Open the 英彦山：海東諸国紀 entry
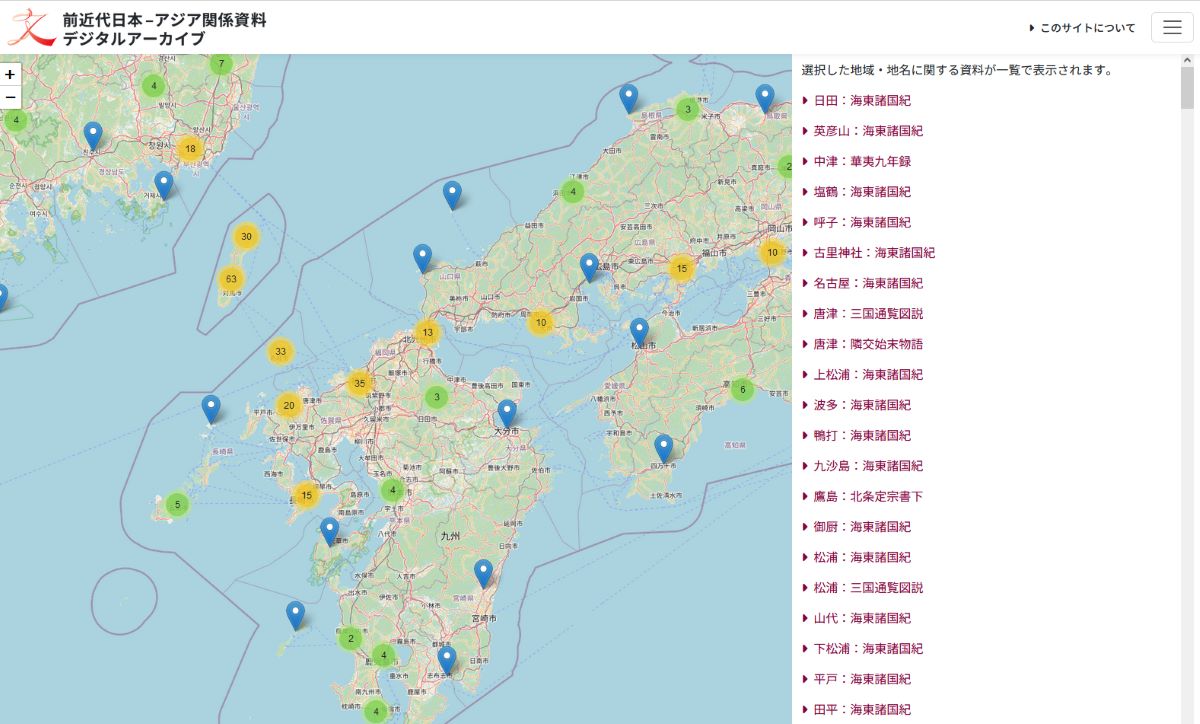This screenshot has width=1200, height=724. [868, 130]
